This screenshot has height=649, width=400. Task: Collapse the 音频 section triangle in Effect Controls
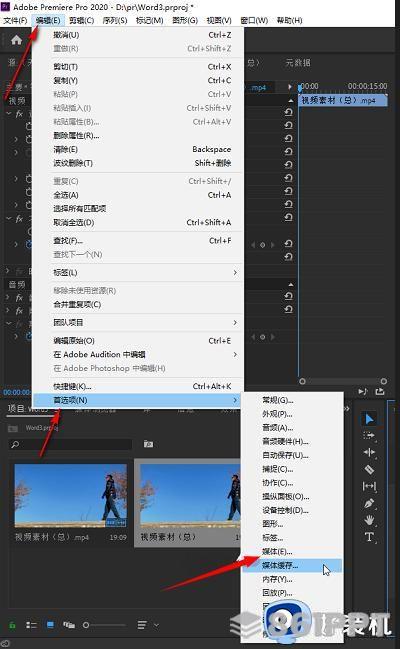pos(291,284)
